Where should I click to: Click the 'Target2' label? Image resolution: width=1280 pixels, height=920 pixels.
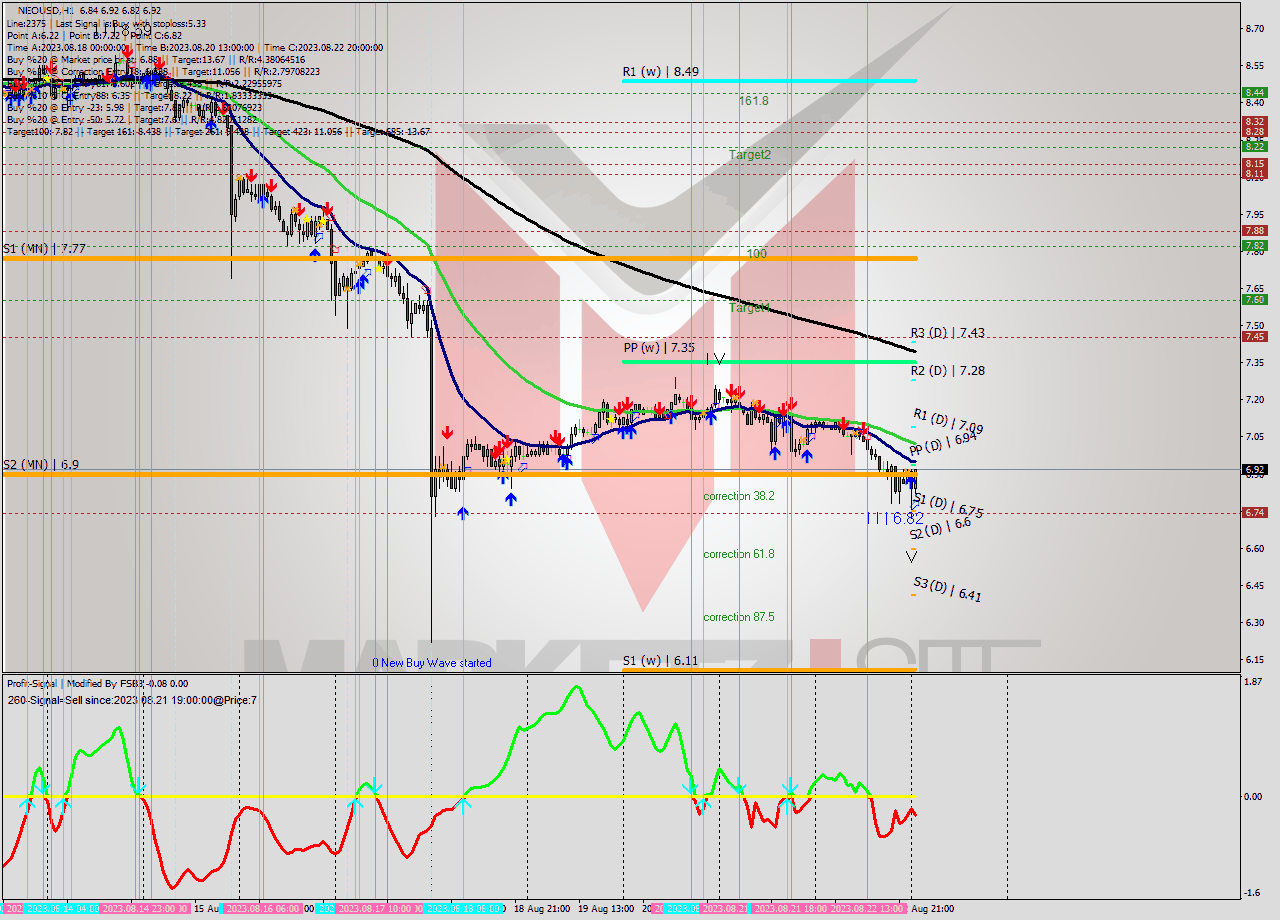[750, 155]
